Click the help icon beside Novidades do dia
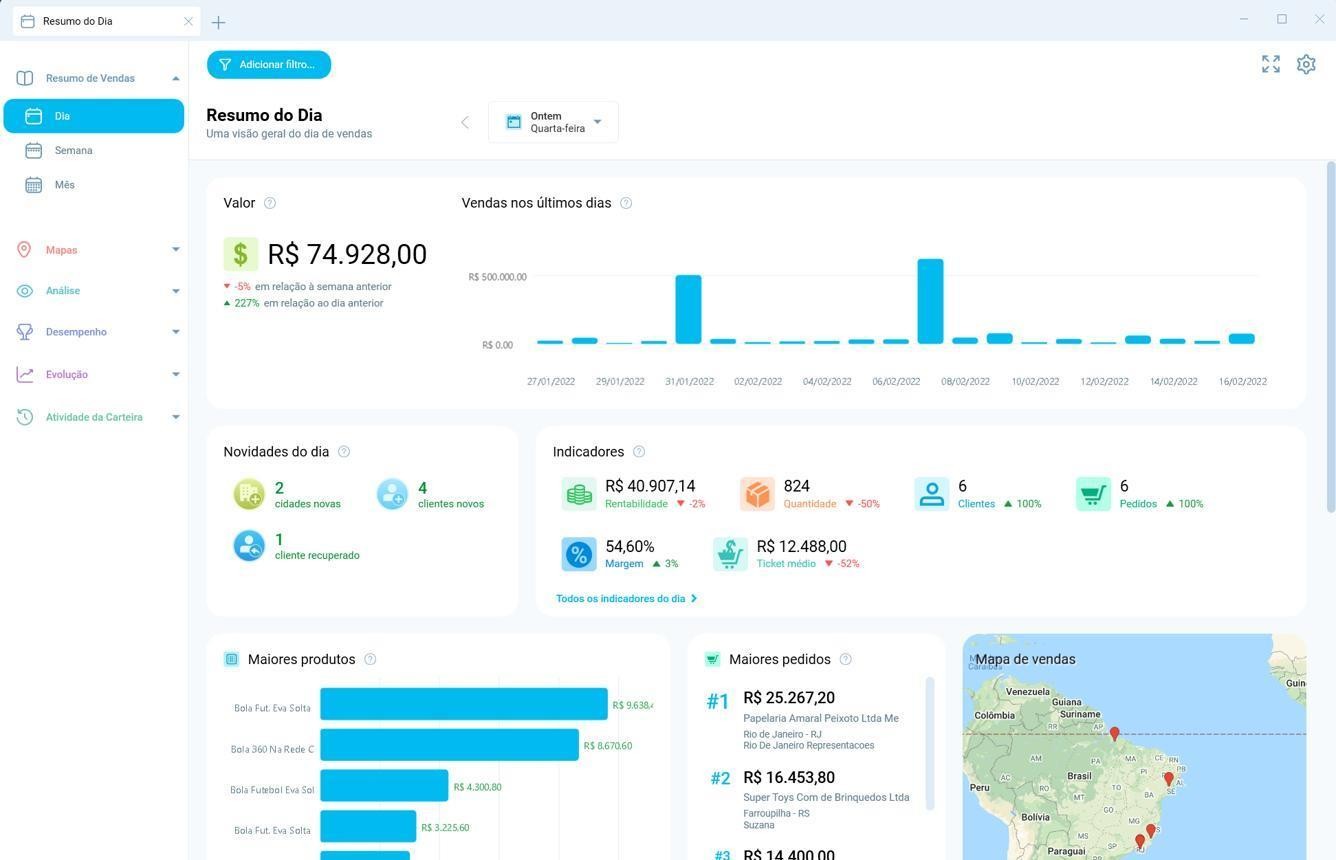Image resolution: width=1336 pixels, height=860 pixels. tap(344, 452)
